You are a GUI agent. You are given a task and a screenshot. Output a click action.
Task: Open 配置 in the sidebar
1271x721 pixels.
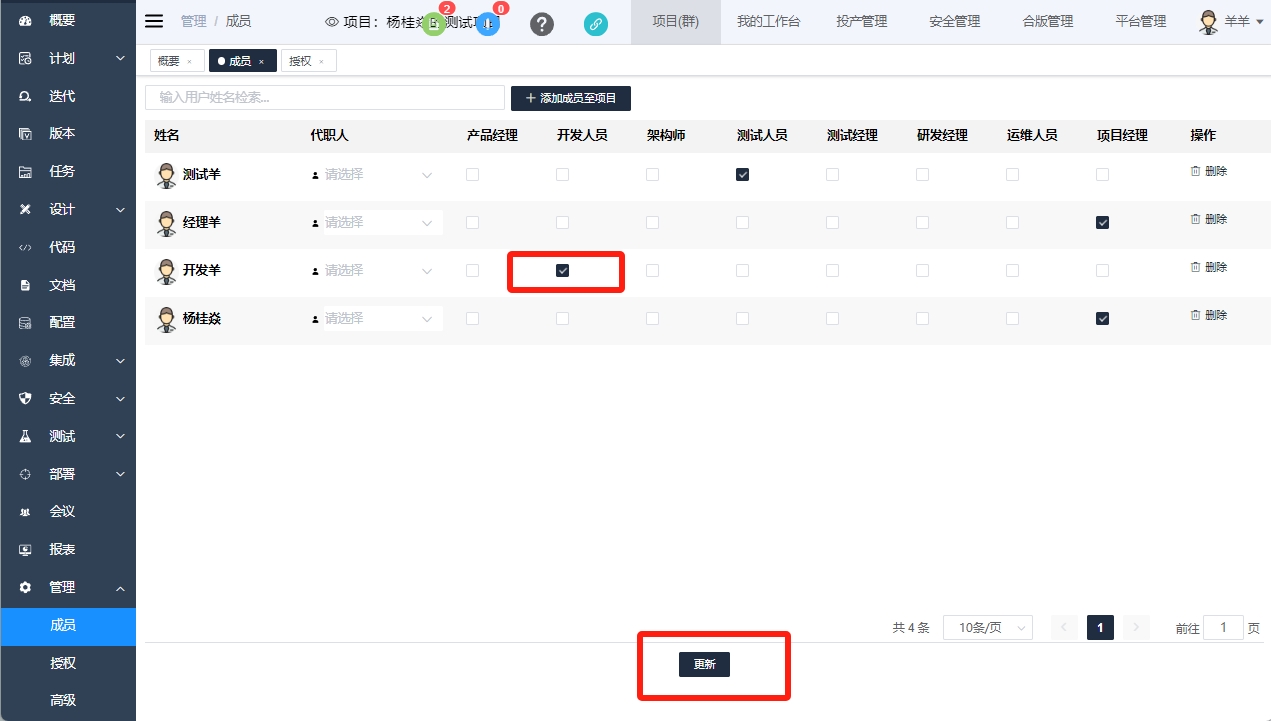68,322
